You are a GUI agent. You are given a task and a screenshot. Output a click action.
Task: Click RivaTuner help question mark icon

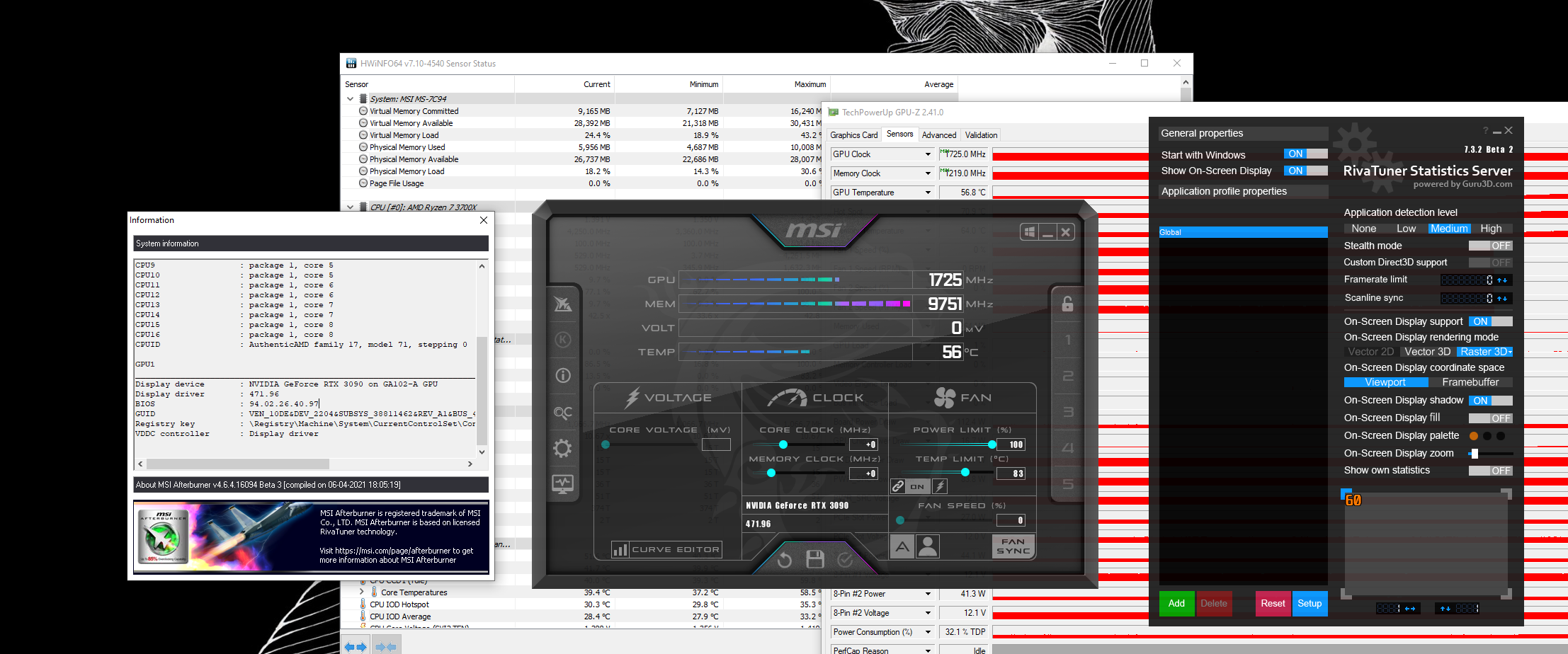pos(1486,130)
